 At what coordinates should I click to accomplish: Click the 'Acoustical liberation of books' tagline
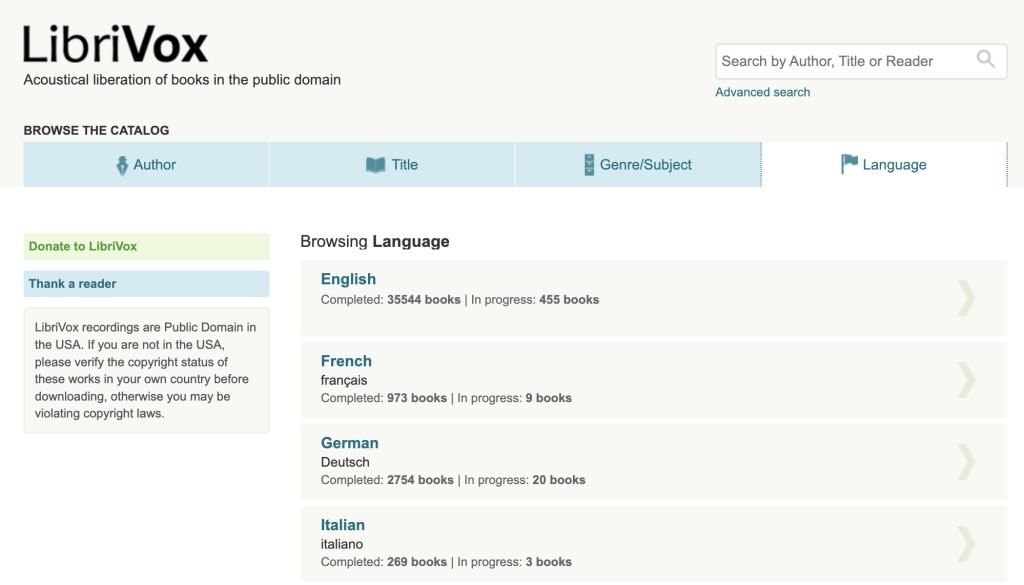pos(182,80)
